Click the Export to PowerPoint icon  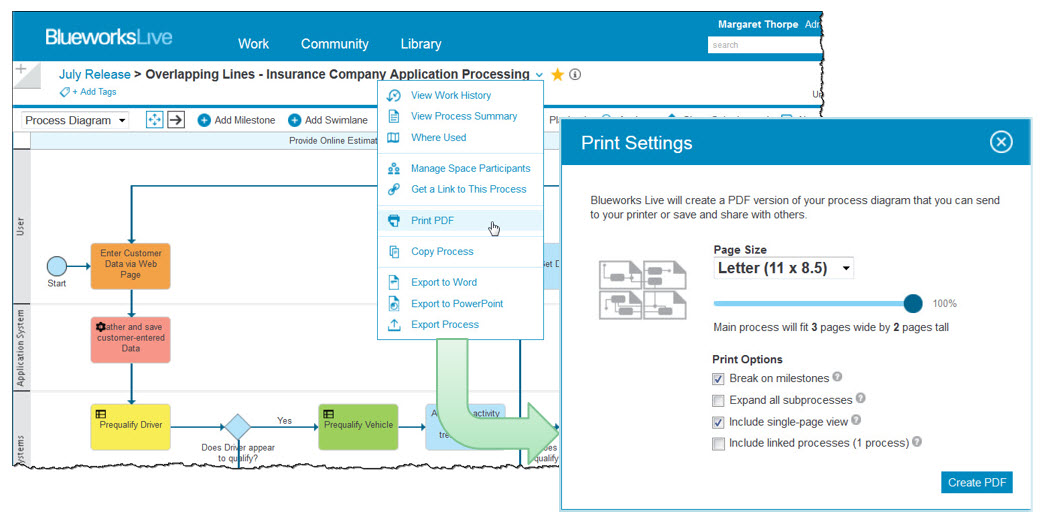(393, 304)
